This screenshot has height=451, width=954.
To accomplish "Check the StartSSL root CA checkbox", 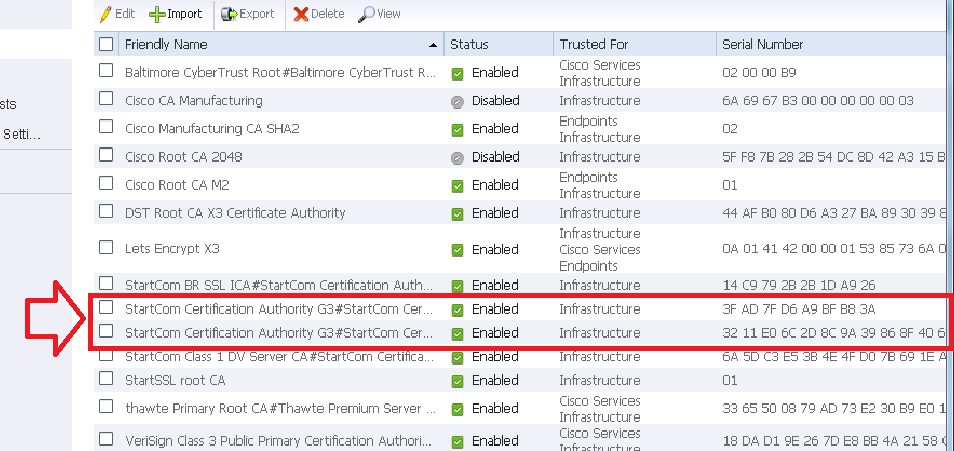I will tap(106, 378).
